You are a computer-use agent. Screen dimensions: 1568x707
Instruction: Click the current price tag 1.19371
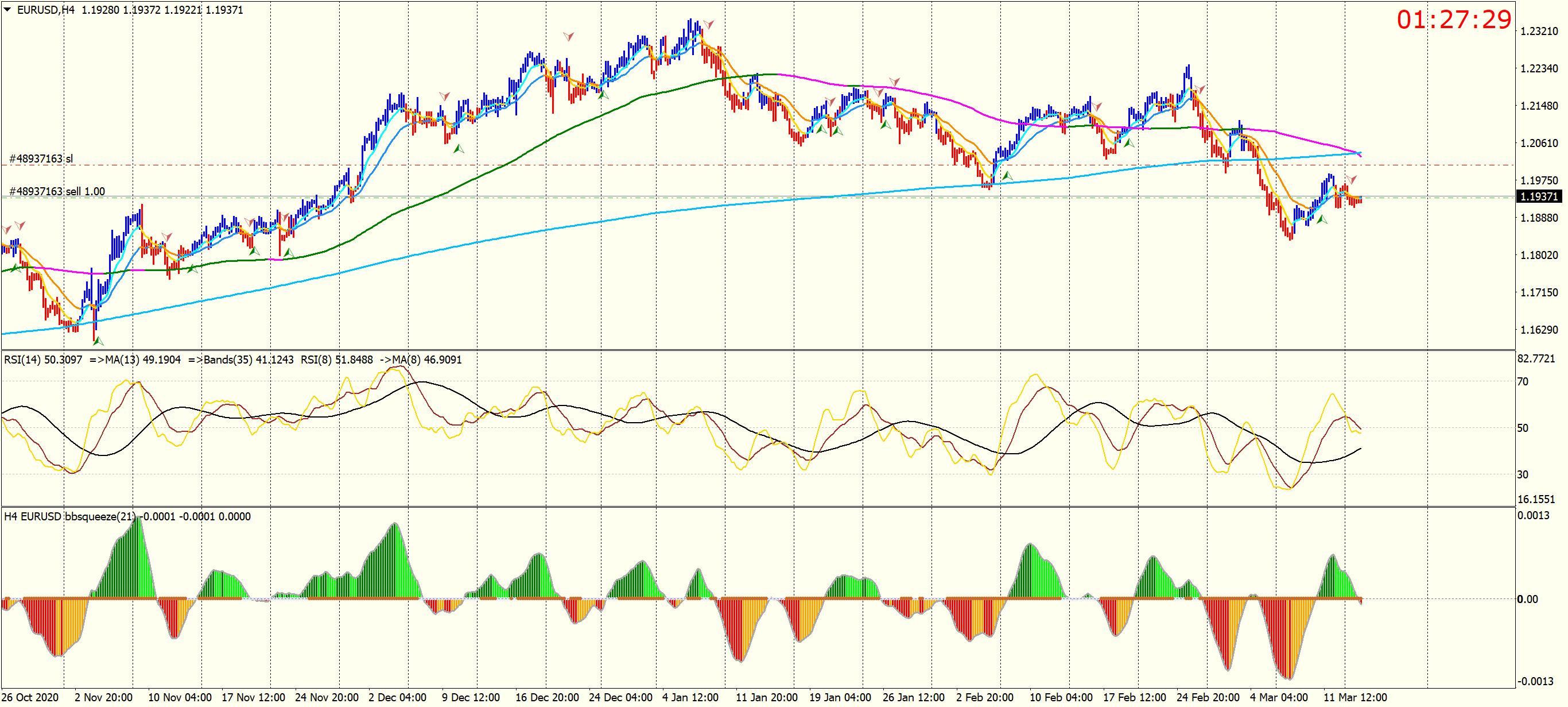(x=1538, y=196)
